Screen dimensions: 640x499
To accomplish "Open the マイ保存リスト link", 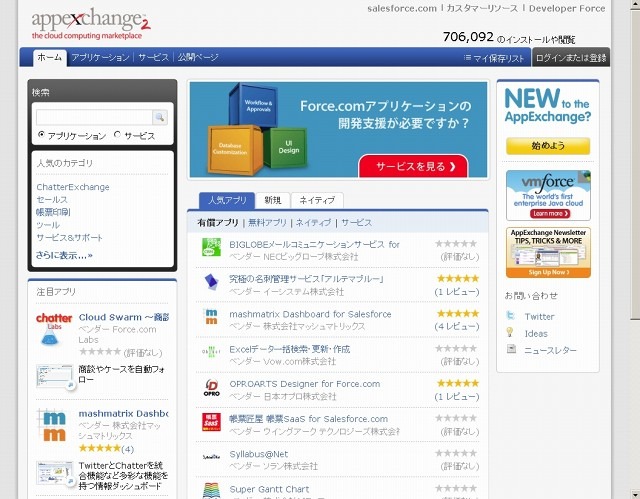I will coord(498,58).
